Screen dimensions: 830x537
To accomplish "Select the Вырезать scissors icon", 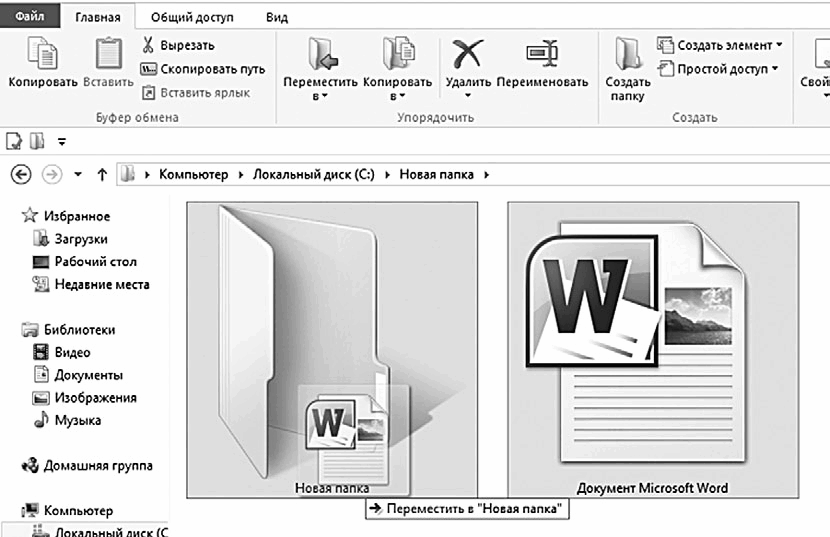I will coord(148,44).
